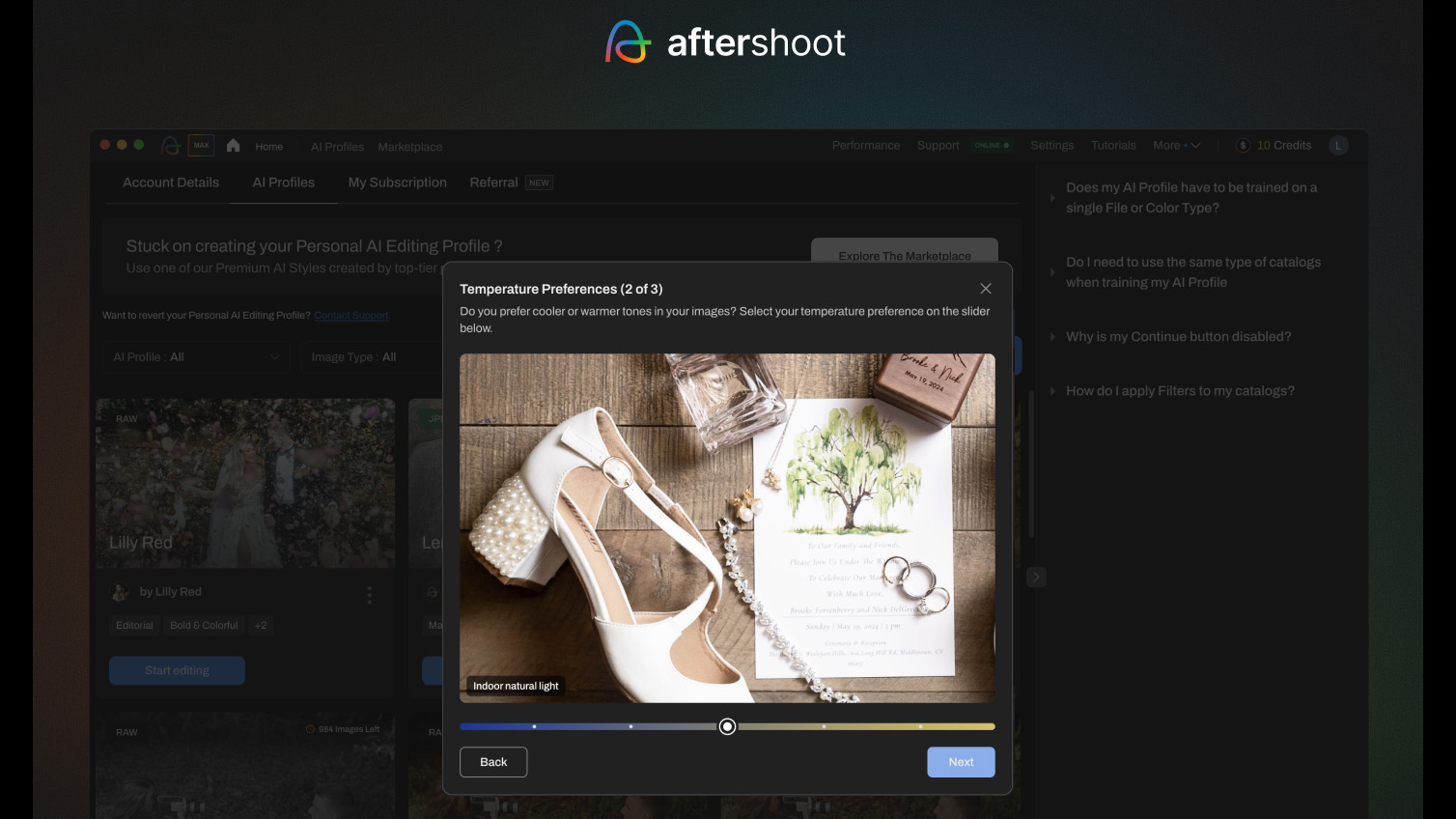Image resolution: width=1456 pixels, height=819 pixels.
Task: Open the user avatar L icon
Action: coord(1338,146)
